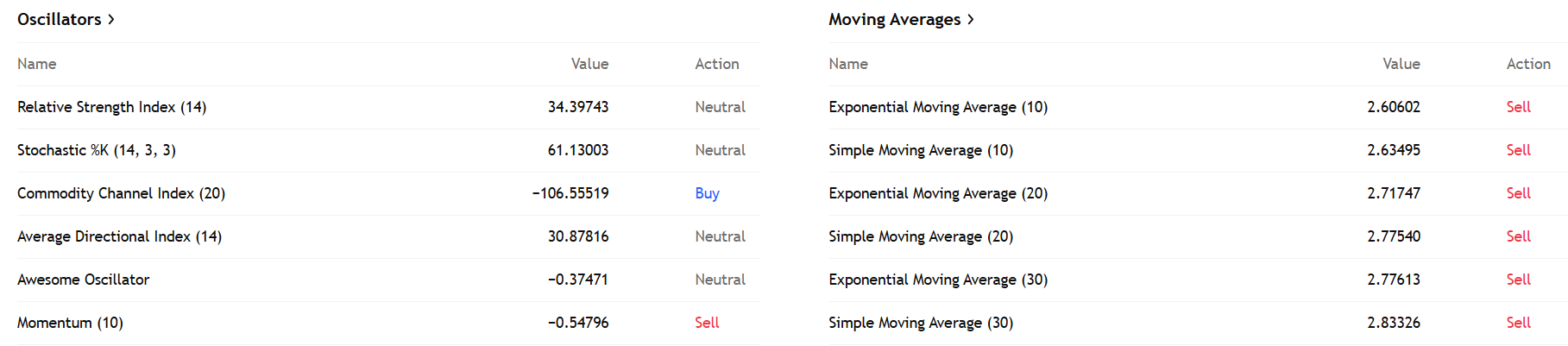Open the Oscillators section link
Image resolution: width=1568 pixels, height=346 pixels.
click(x=59, y=19)
